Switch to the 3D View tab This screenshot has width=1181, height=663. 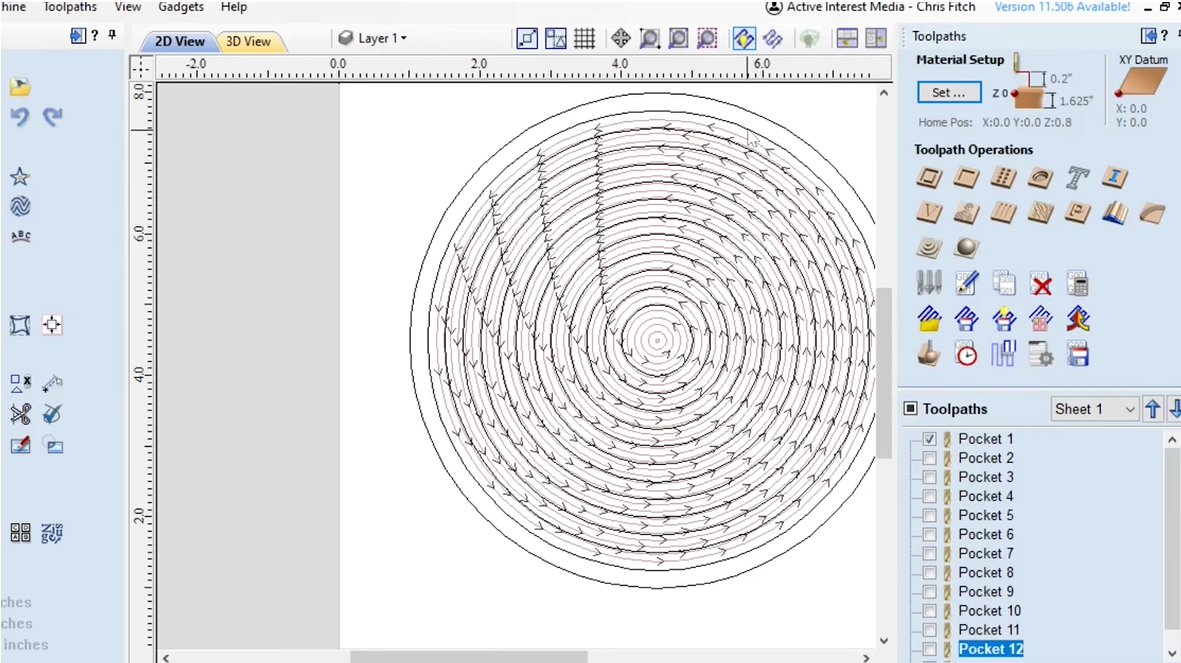[x=248, y=42]
